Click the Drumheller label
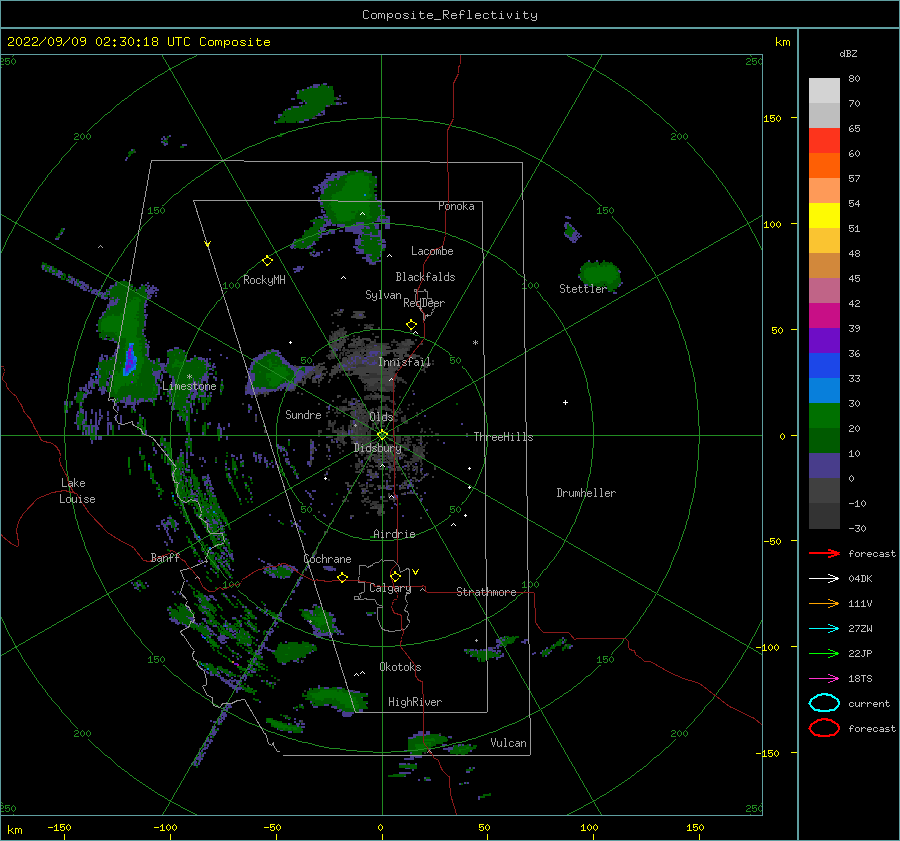Viewport: 900px width, 841px height. pyautogui.click(x=586, y=493)
